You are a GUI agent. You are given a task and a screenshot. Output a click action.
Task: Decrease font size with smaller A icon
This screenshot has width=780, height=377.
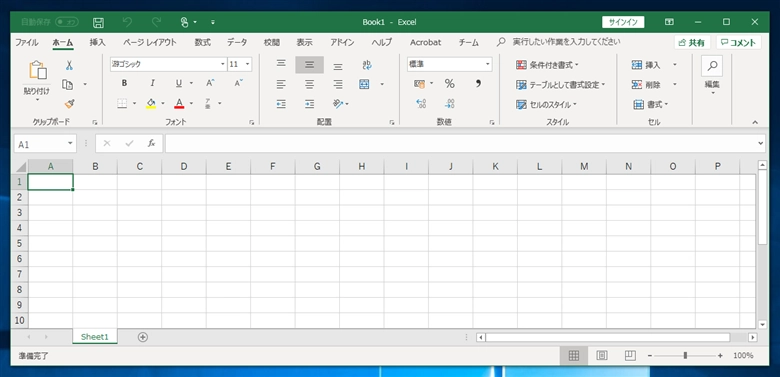[x=238, y=83]
